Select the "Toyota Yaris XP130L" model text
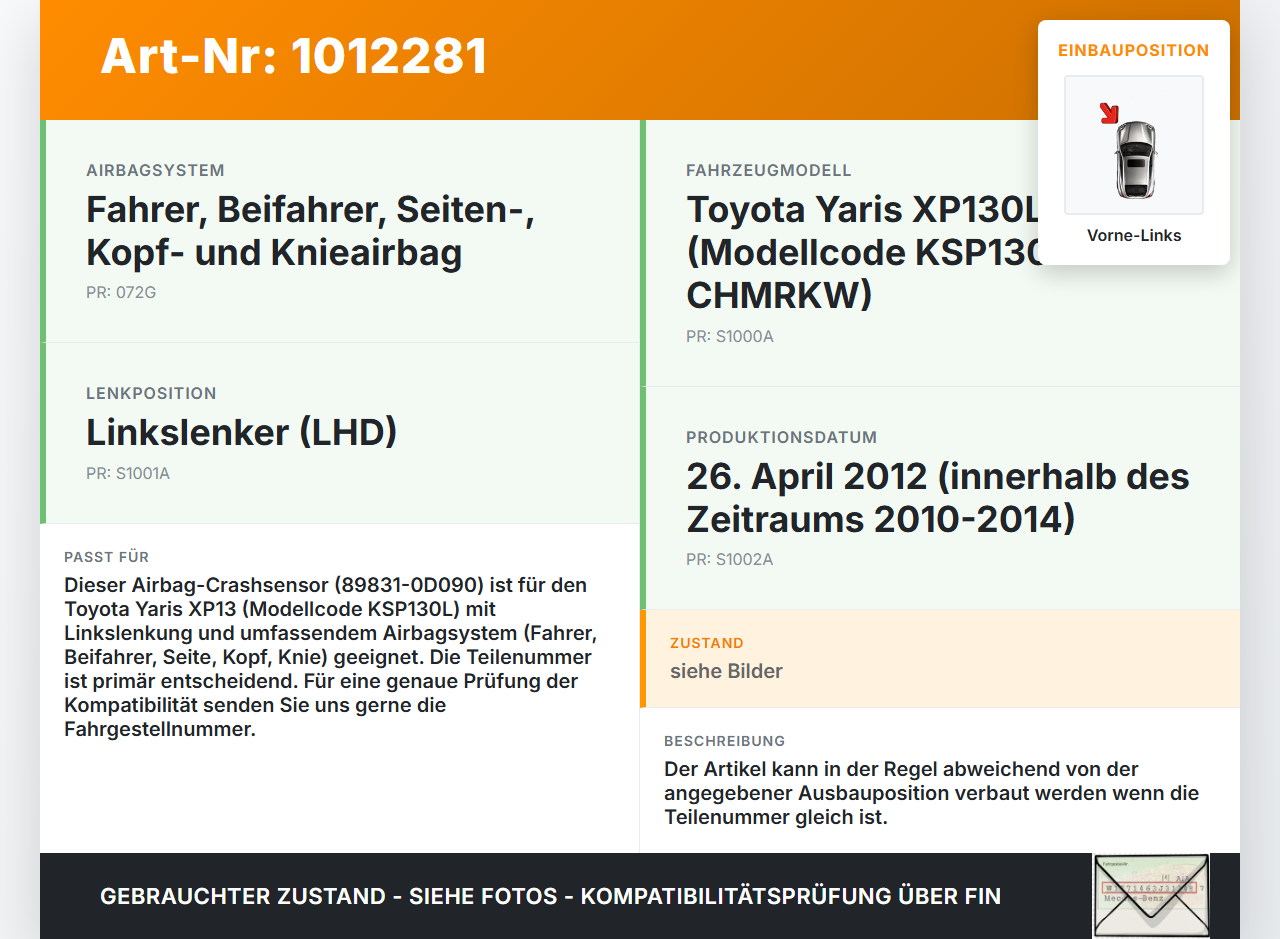Image resolution: width=1280 pixels, height=939 pixels. pyautogui.click(x=864, y=210)
